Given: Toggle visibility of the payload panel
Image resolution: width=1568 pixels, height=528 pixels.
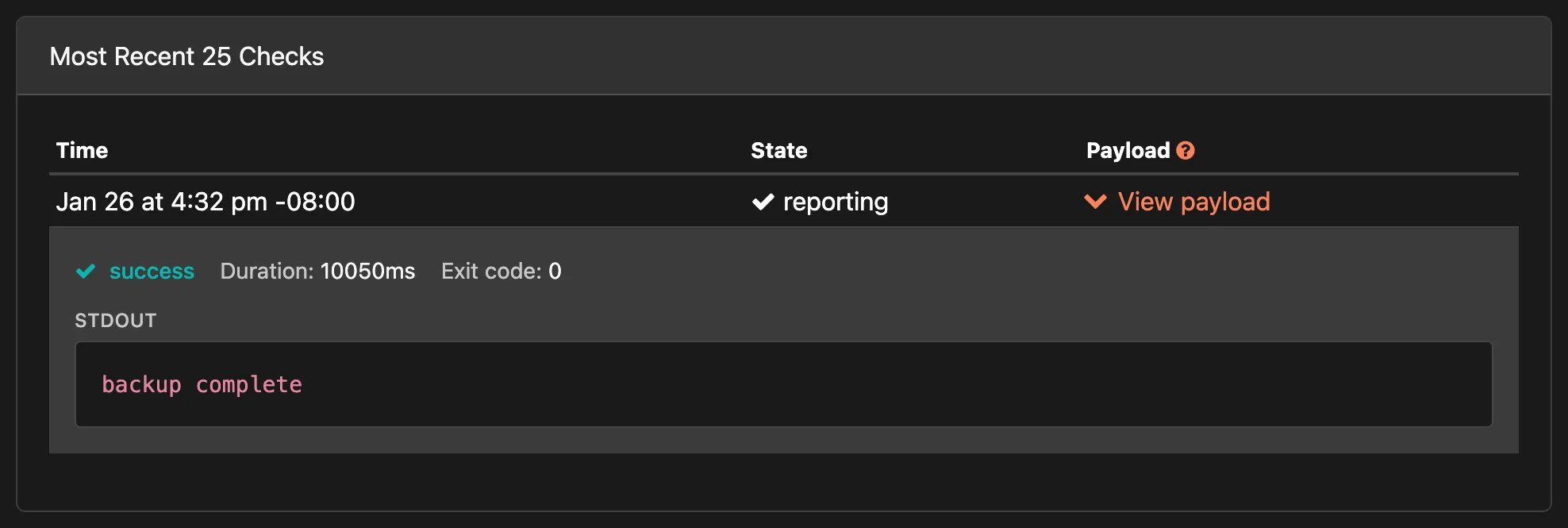Looking at the screenshot, I should tap(1177, 202).
